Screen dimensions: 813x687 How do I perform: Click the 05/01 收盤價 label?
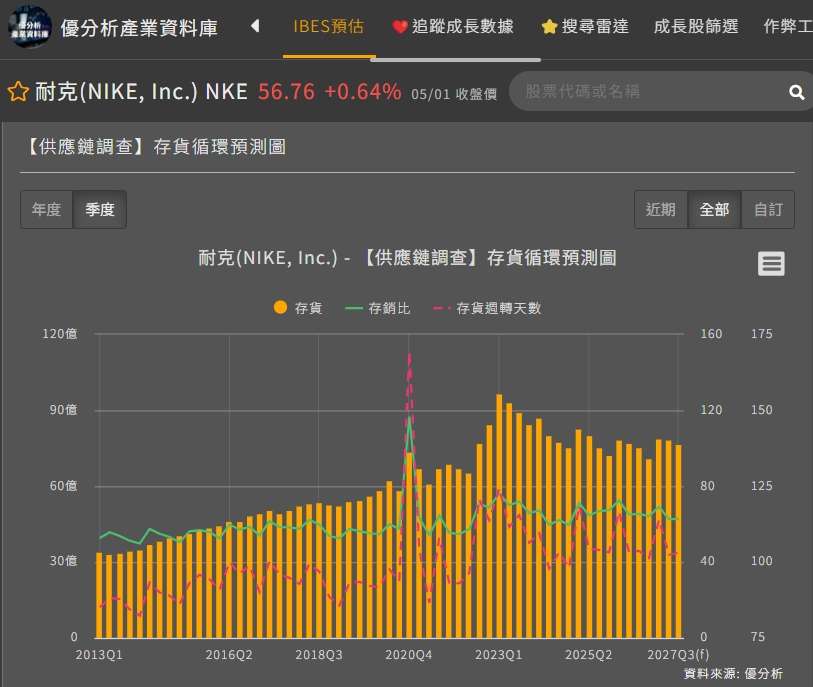454,94
